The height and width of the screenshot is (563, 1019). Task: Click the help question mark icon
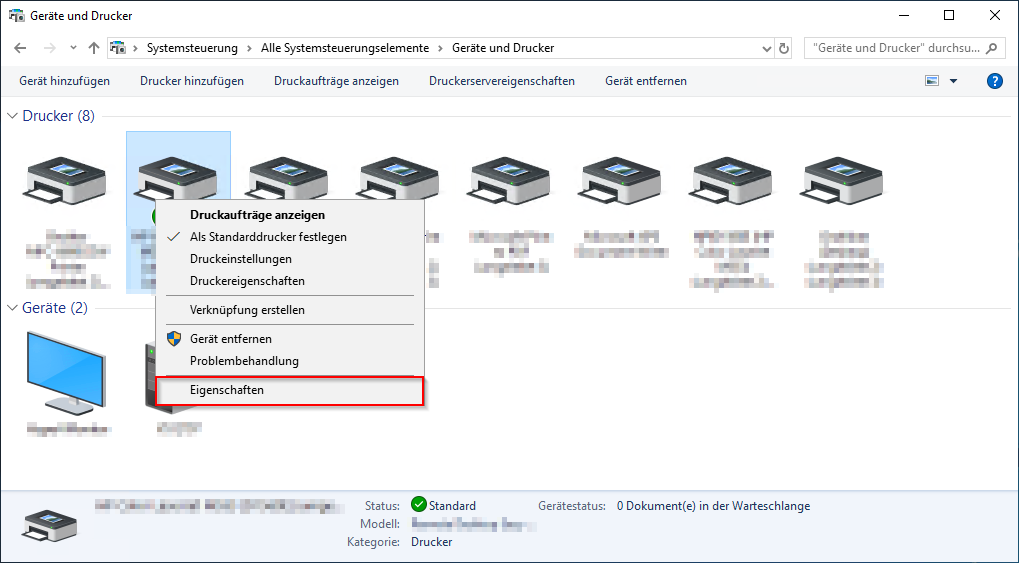[x=994, y=81]
